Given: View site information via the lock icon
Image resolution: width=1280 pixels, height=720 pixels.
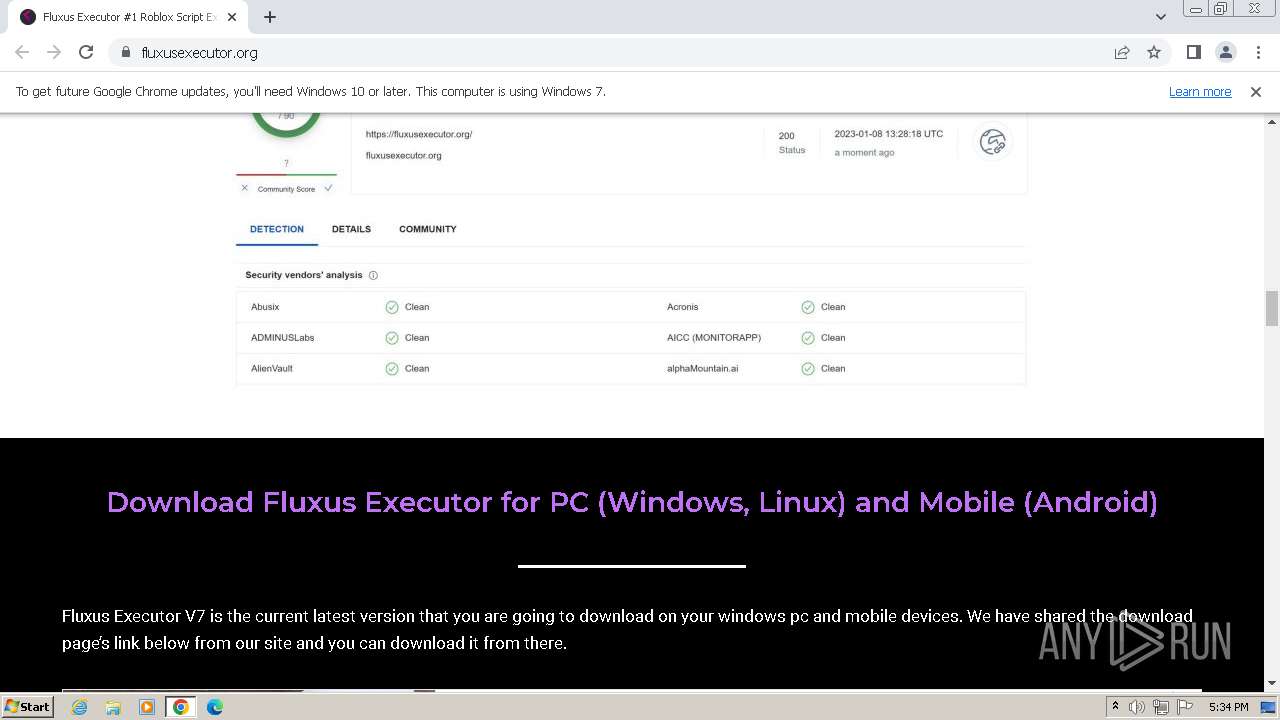Looking at the screenshot, I should (125, 52).
